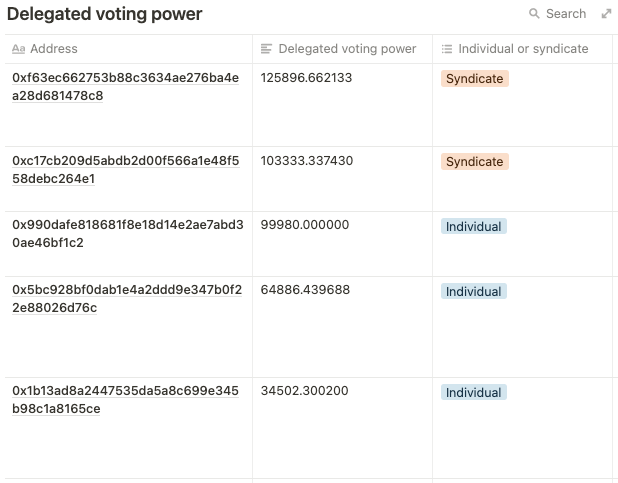Click the text-type icon beside Address
This screenshot has height=483, width=618.
[18, 49]
